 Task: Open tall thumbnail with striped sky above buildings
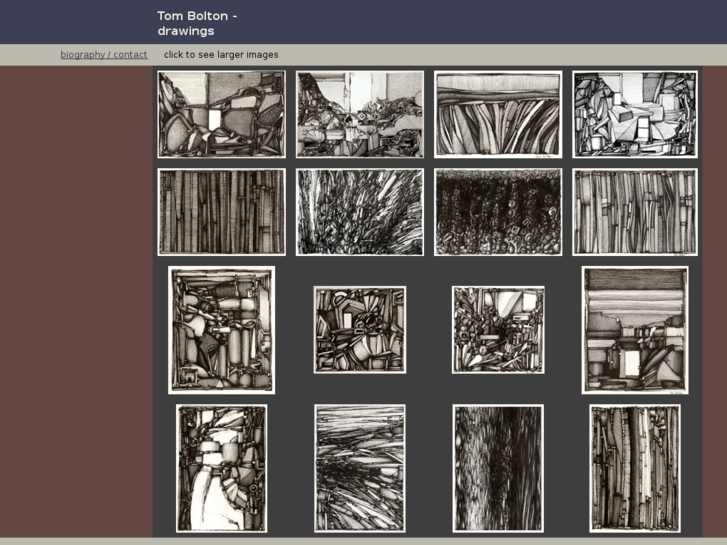point(635,330)
